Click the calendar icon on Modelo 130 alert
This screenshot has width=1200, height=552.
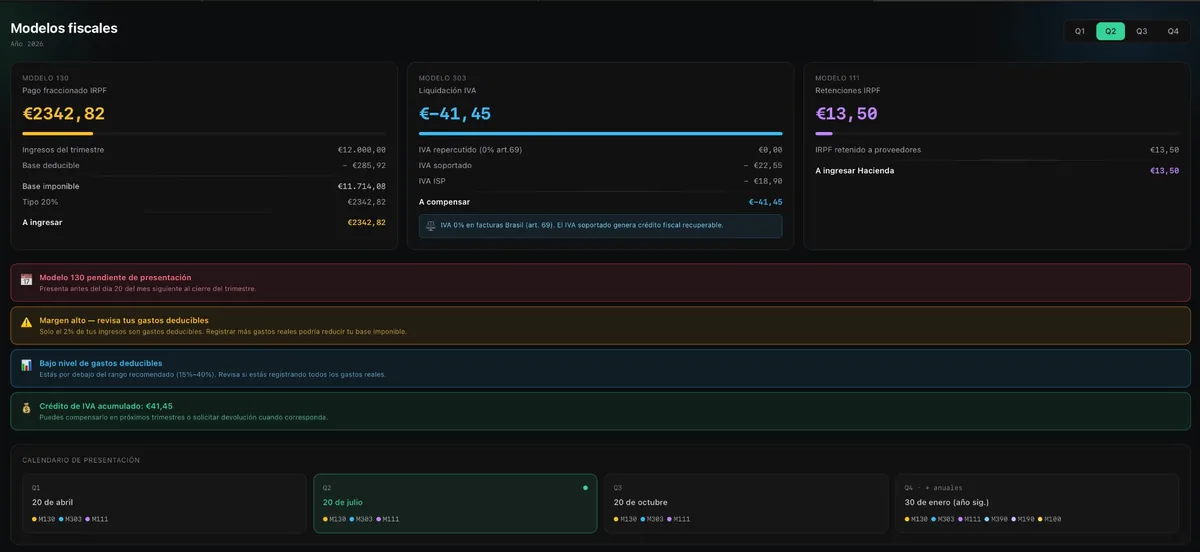click(x=26, y=279)
